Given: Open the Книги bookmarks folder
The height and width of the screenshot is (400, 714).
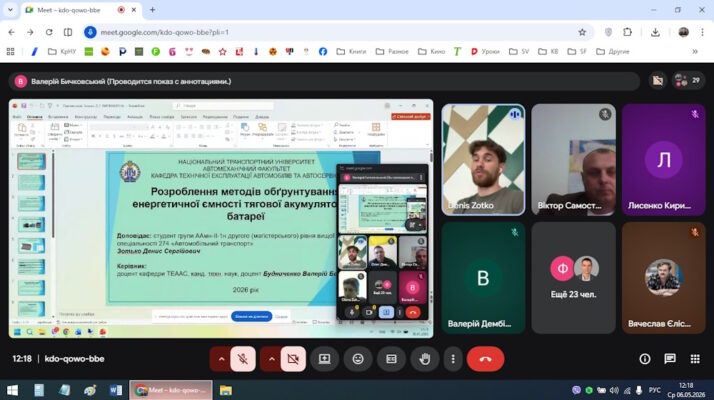Looking at the screenshot, I should [351, 51].
